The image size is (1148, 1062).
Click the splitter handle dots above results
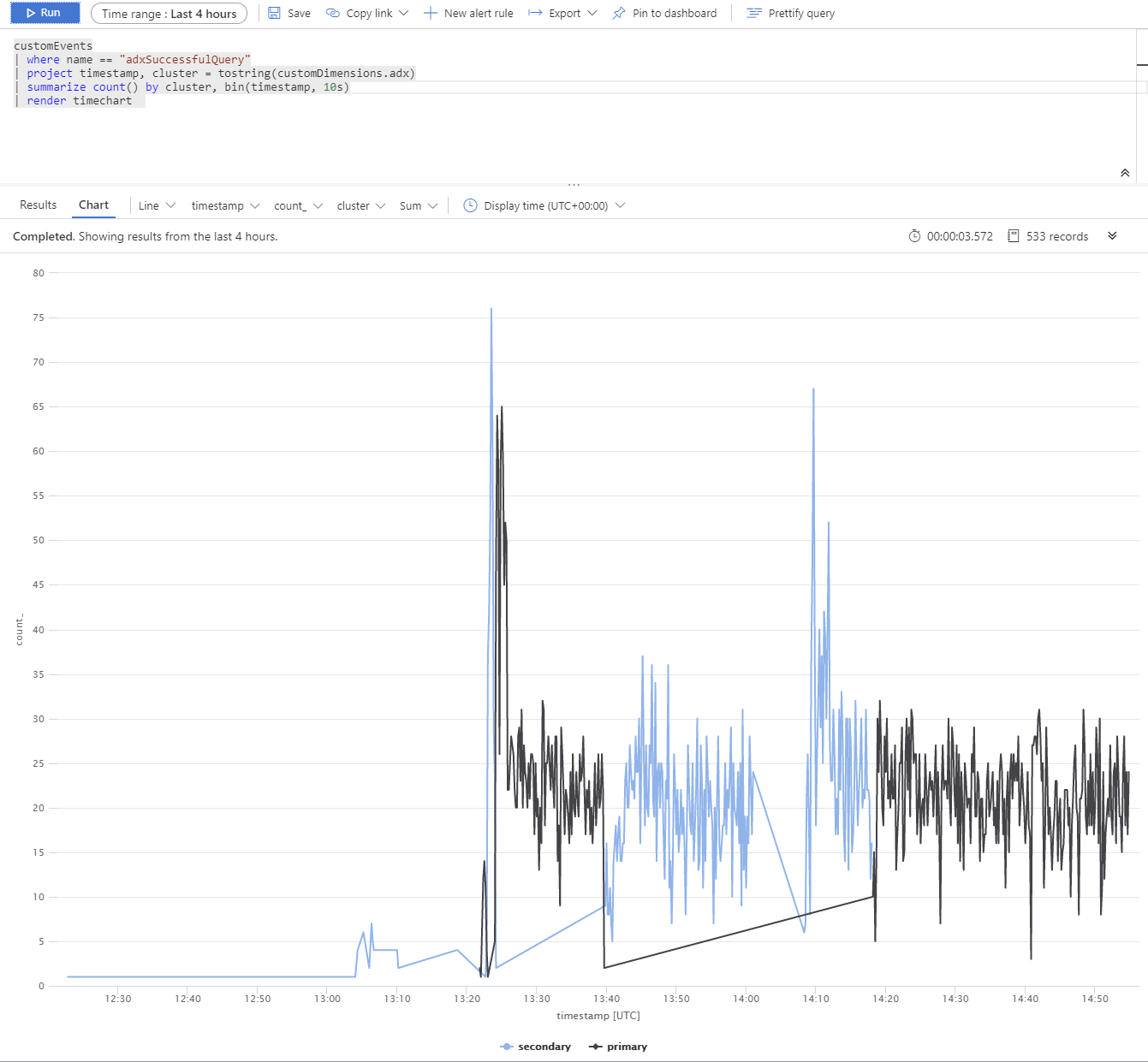574,185
